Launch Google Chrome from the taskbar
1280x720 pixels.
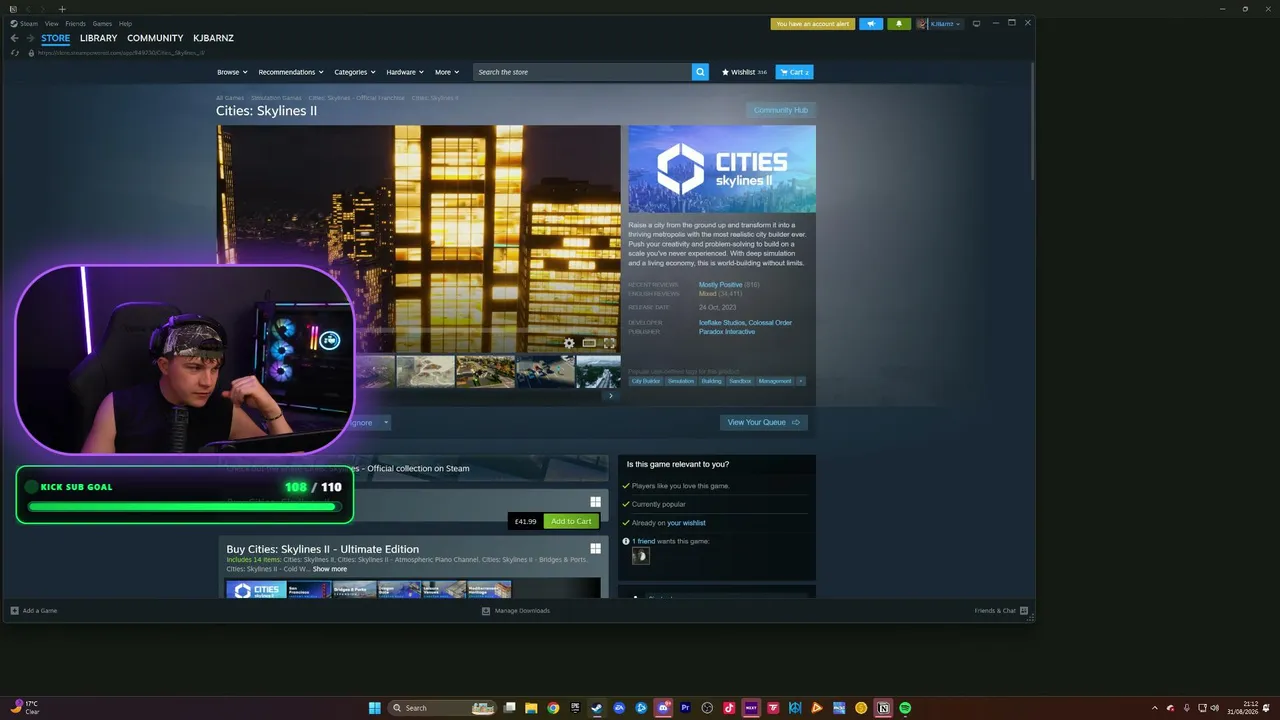point(553,708)
